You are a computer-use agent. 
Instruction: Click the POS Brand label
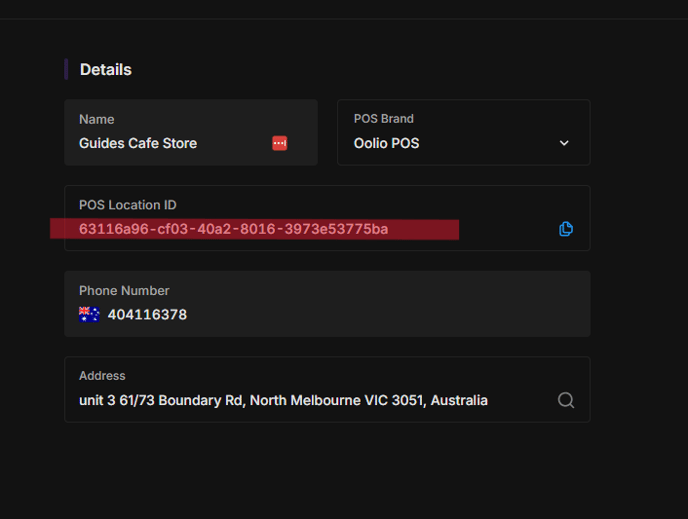pos(383,119)
